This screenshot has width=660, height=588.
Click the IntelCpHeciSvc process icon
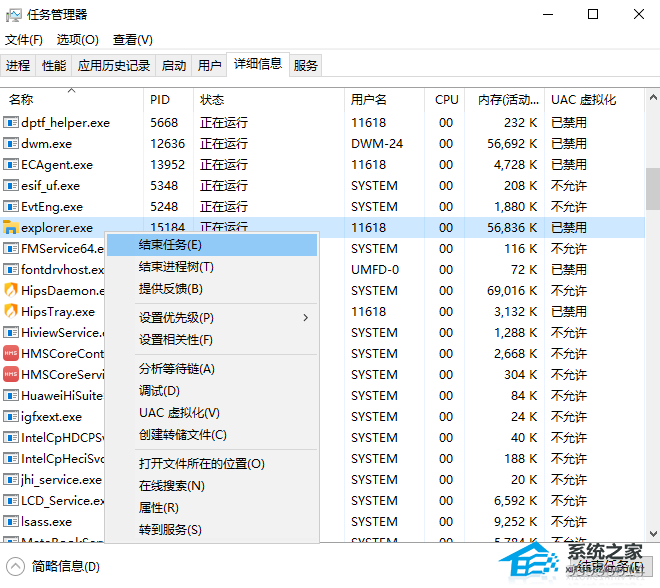click(11, 458)
